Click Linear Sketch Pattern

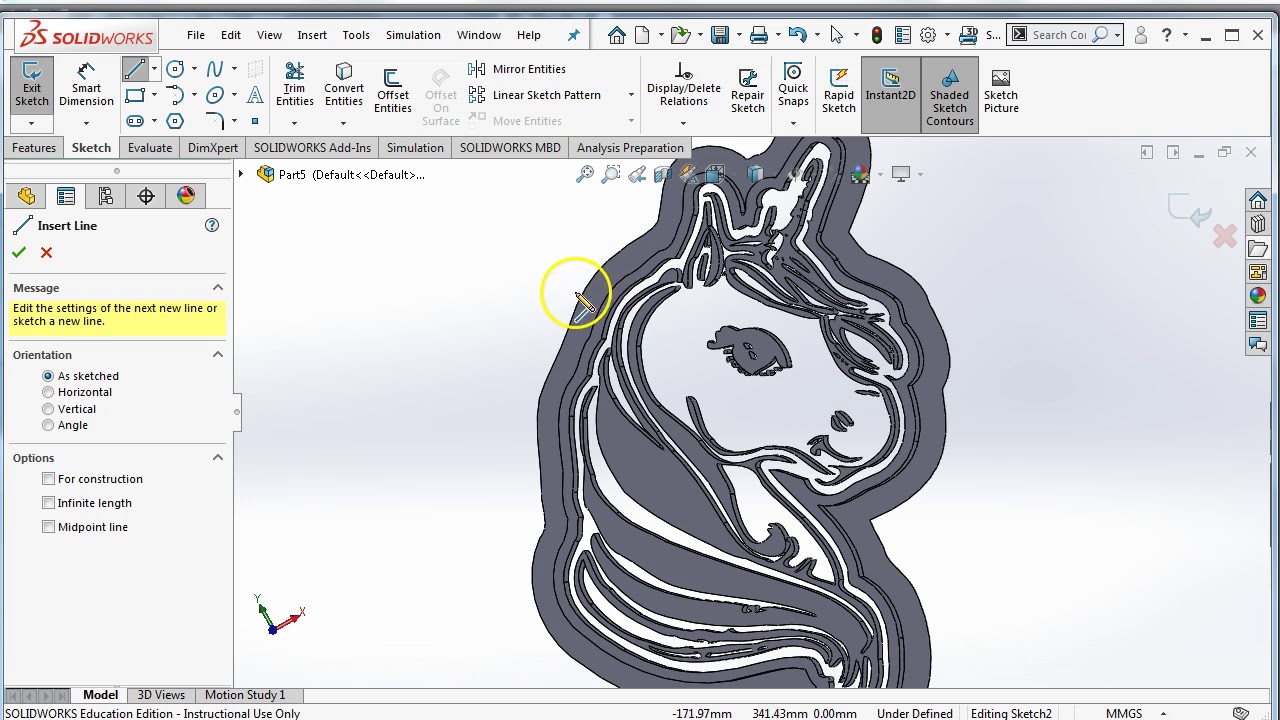[x=535, y=95]
